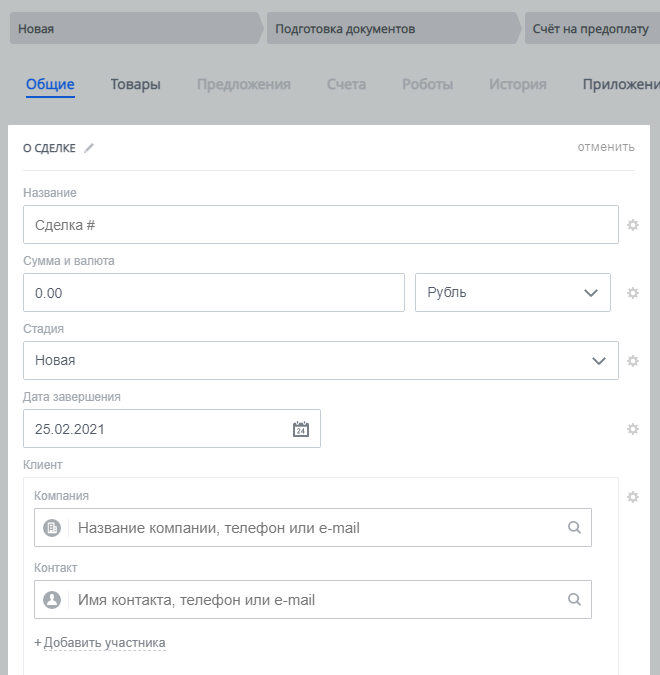The height and width of the screenshot is (675, 660).
Task: Expand the Рубль currency dropdown
Action: (x=512, y=293)
